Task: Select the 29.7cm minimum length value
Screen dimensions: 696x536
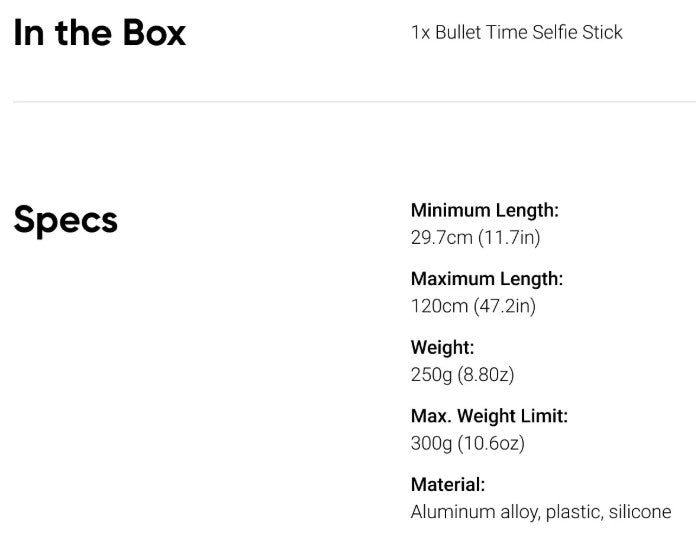Action: pyautogui.click(x=441, y=238)
